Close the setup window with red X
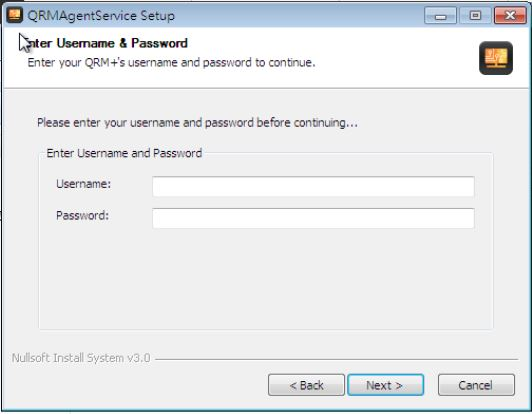The width and height of the screenshot is (532, 414). tap(510, 16)
